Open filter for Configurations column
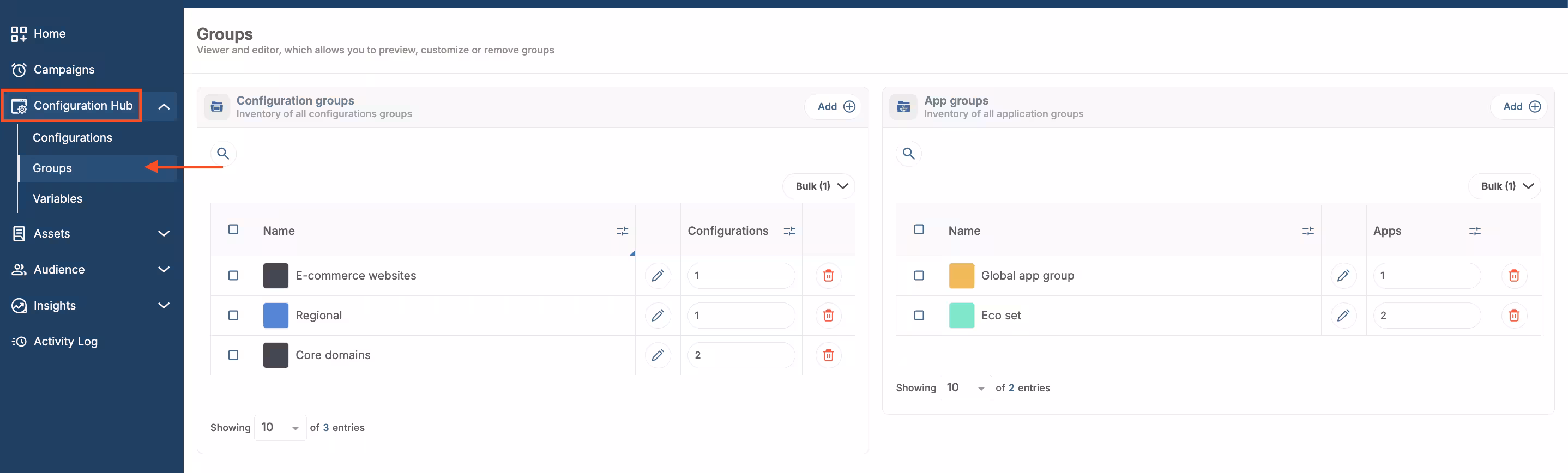The width and height of the screenshot is (1568, 473). (789, 232)
